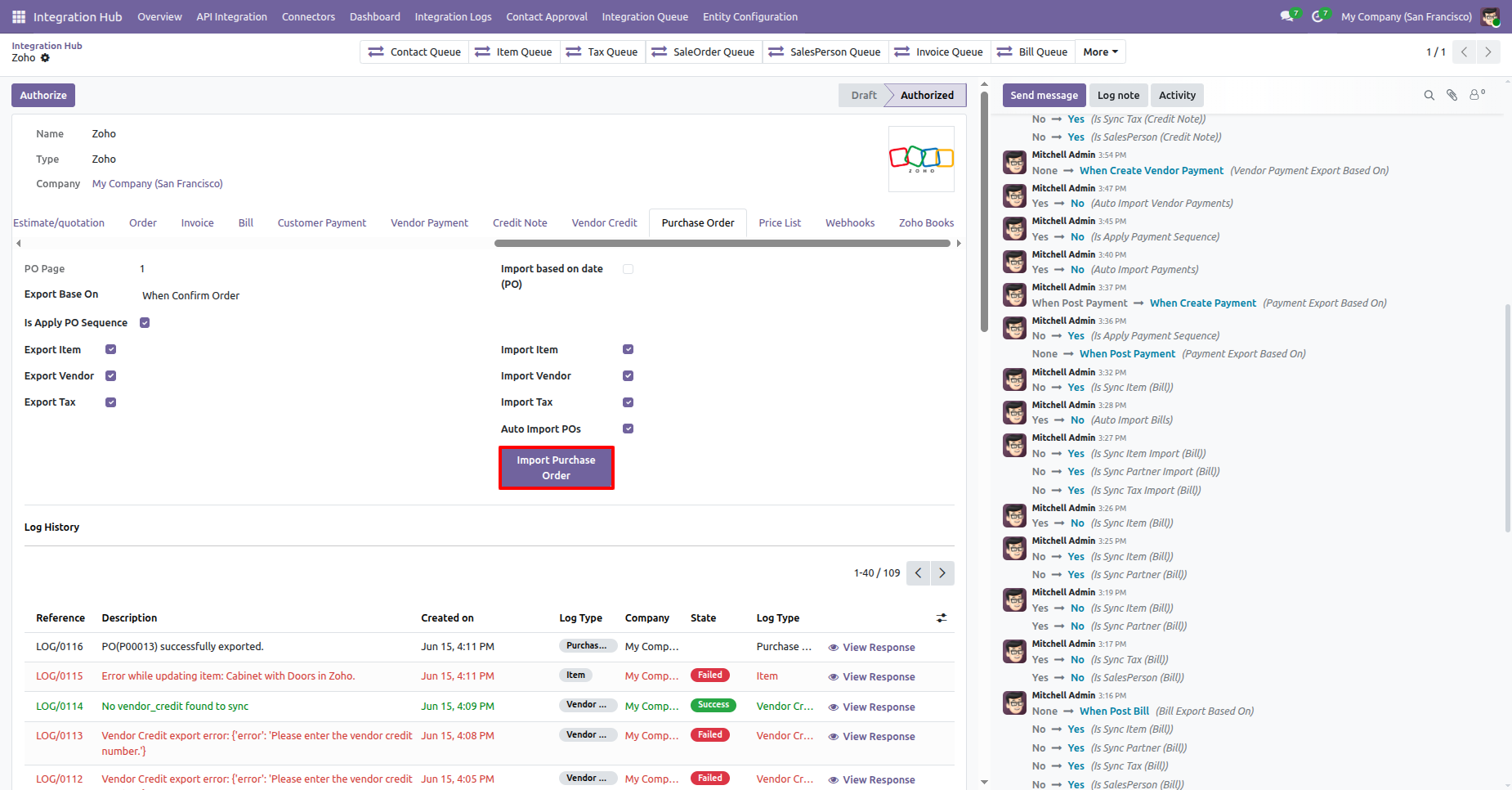This screenshot has height=790, width=1512.
Task: View Response for log LOG/0116
Action: tap(871, 648)
